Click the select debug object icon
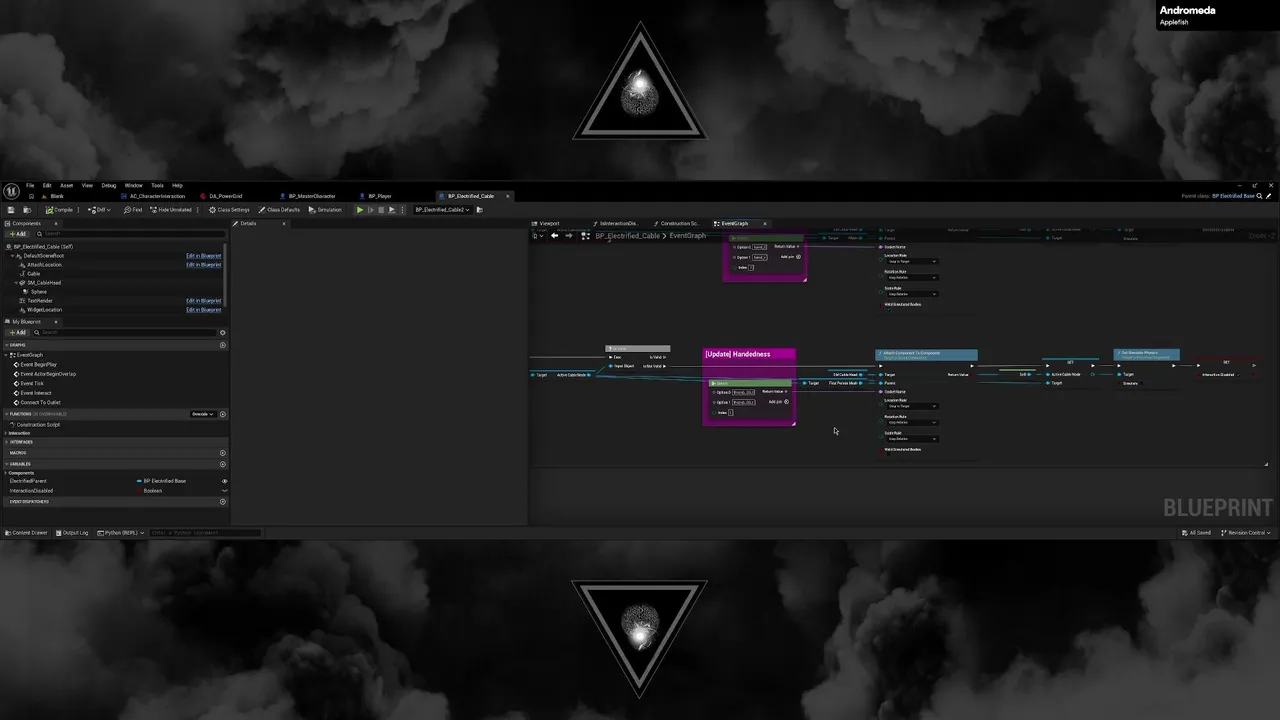Image resolution: width=1280 pixels, height=720 pixels. coord(481,210)
